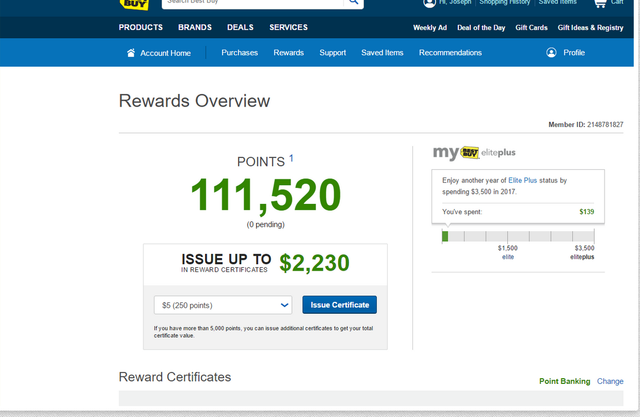Click the $139 spent amount
Image resolution: width=640 pixels, height=417 pixels.
[587, 212]
